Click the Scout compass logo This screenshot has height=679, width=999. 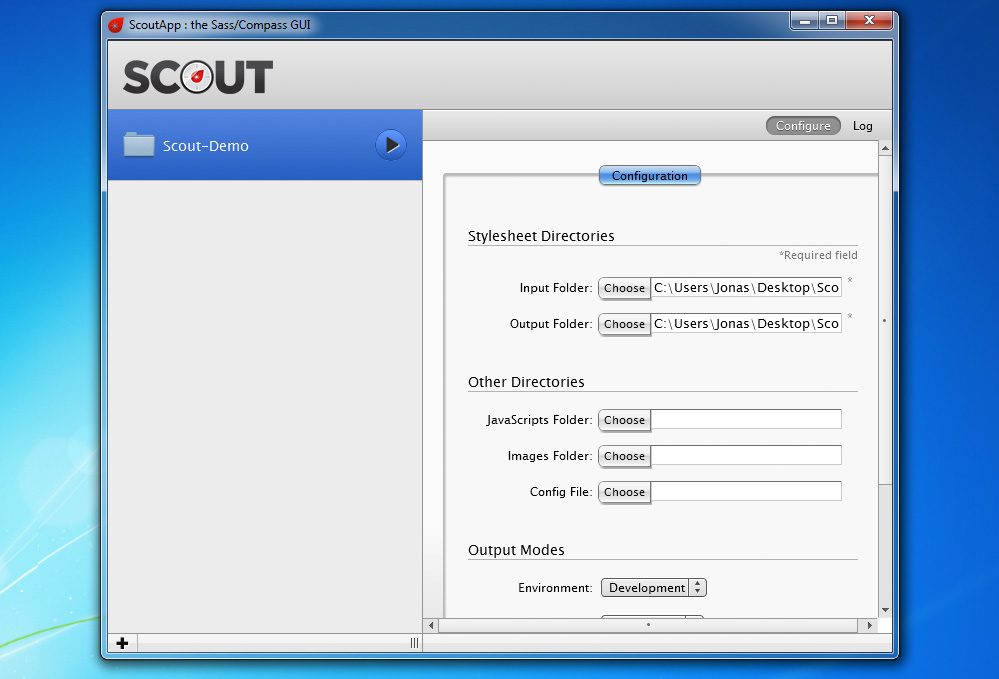coord(196,75)
